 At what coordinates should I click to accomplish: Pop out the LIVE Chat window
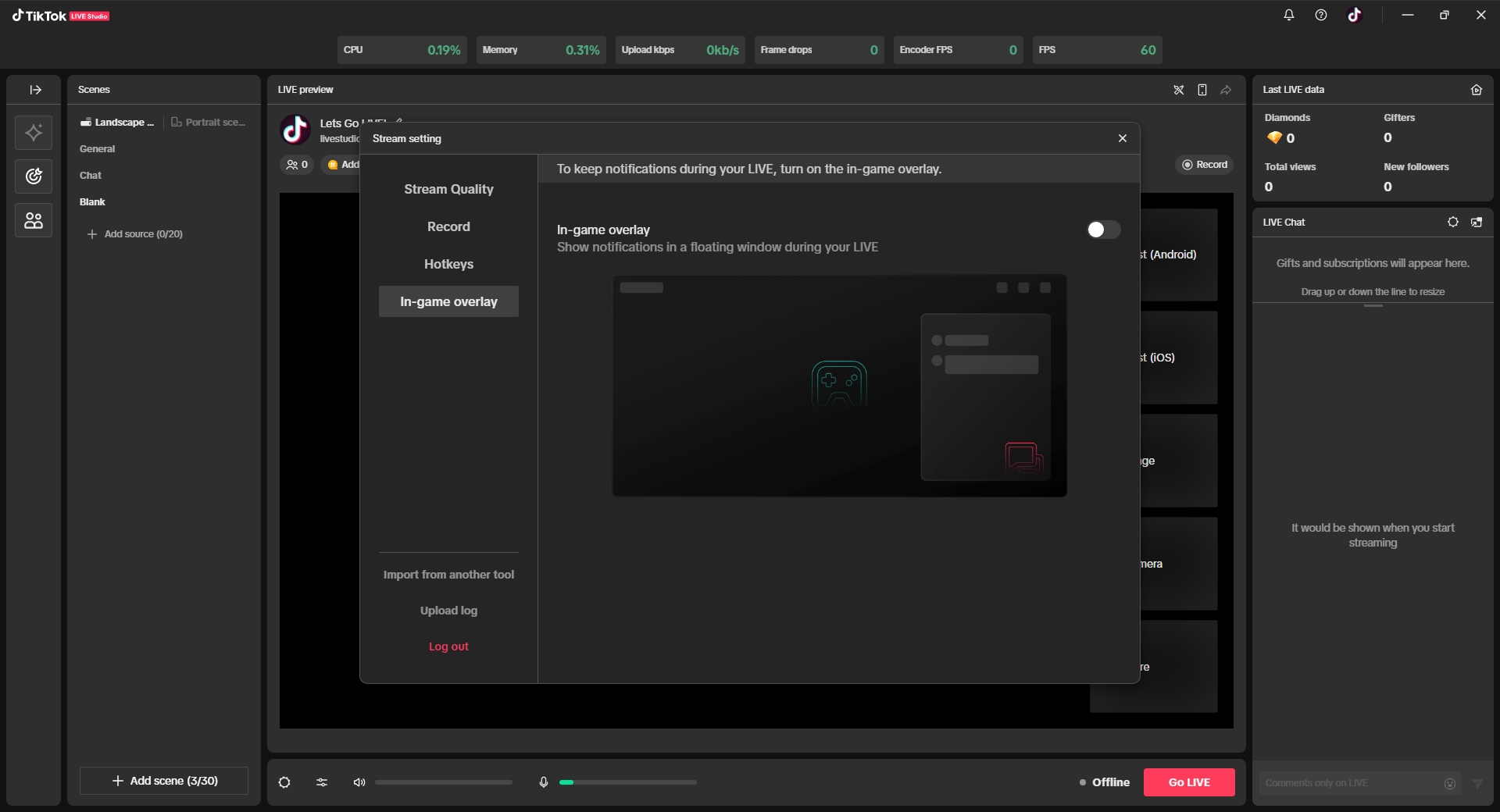tap(1477, 223)
